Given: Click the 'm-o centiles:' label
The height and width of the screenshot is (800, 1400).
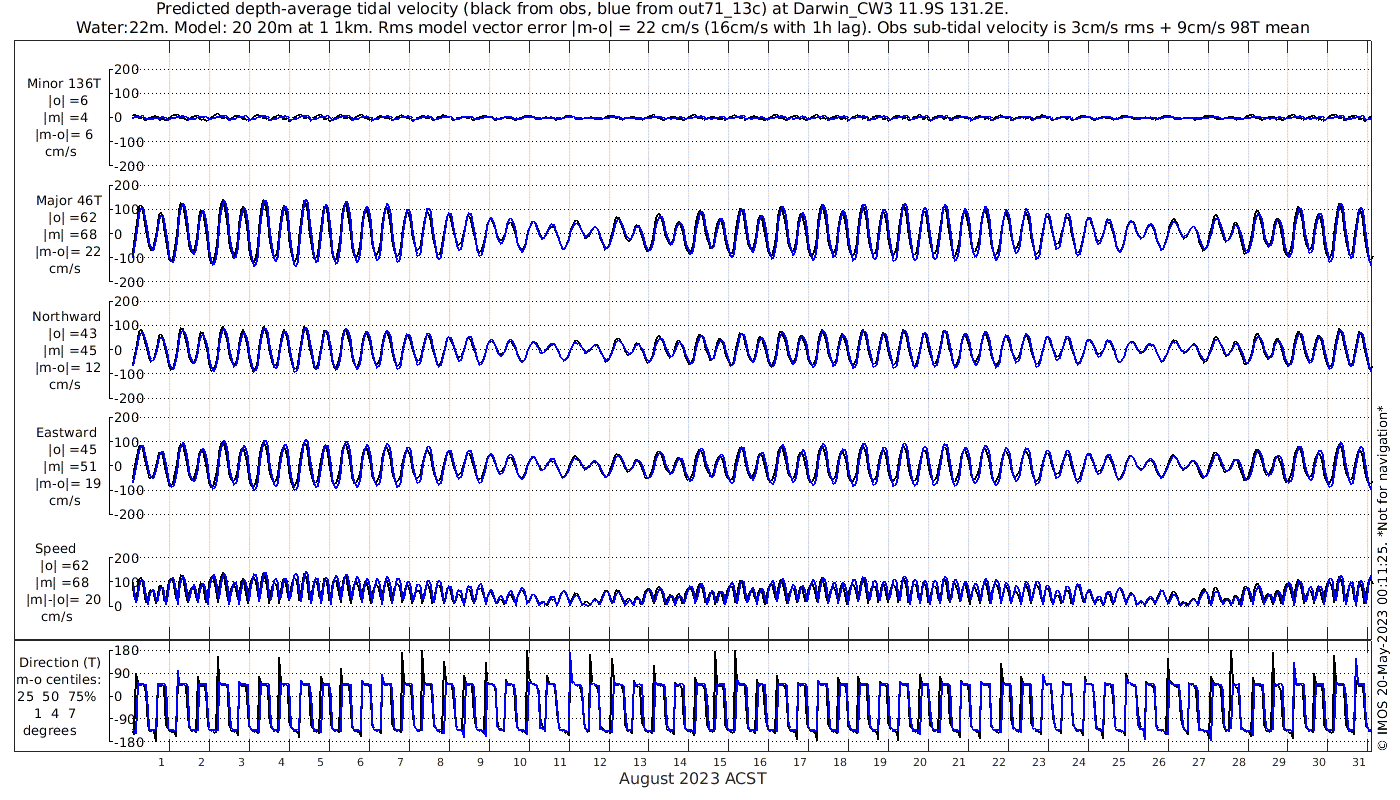Looking at the screenshot, I should coord(60,680).
